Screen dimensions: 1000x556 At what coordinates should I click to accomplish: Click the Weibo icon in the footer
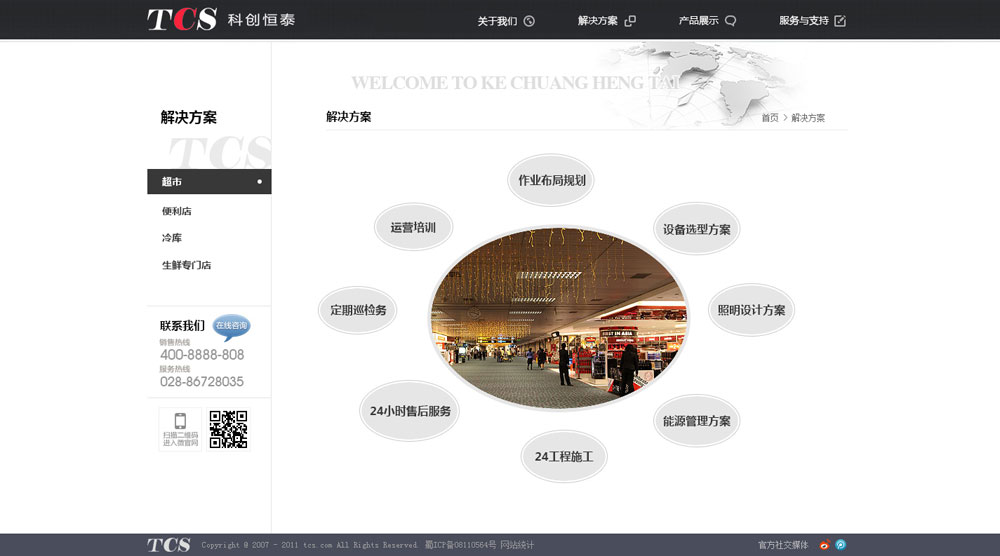click(825, 545)
